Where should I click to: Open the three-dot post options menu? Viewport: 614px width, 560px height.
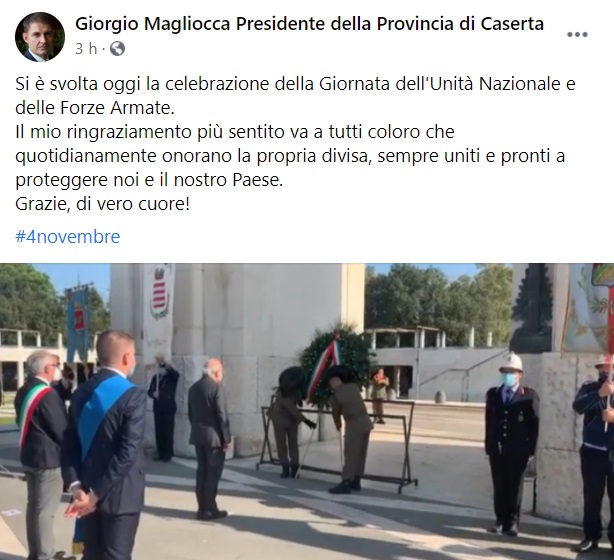[577, 34]
